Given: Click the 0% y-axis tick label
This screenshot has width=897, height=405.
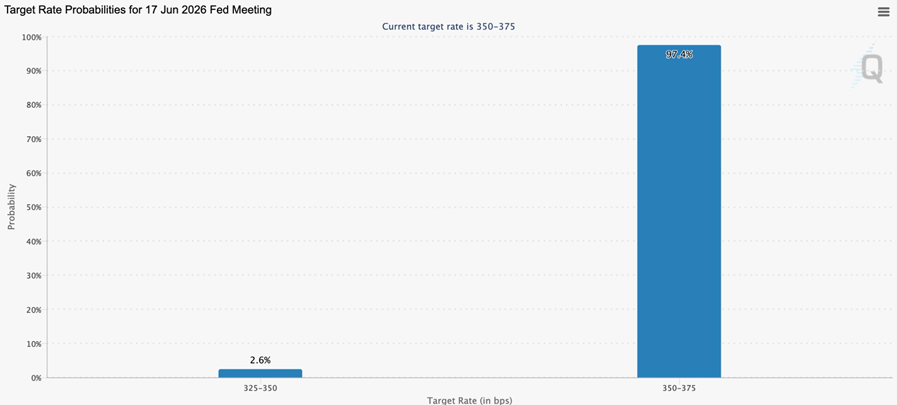Looking at the screenshot, I should (35, 378).
